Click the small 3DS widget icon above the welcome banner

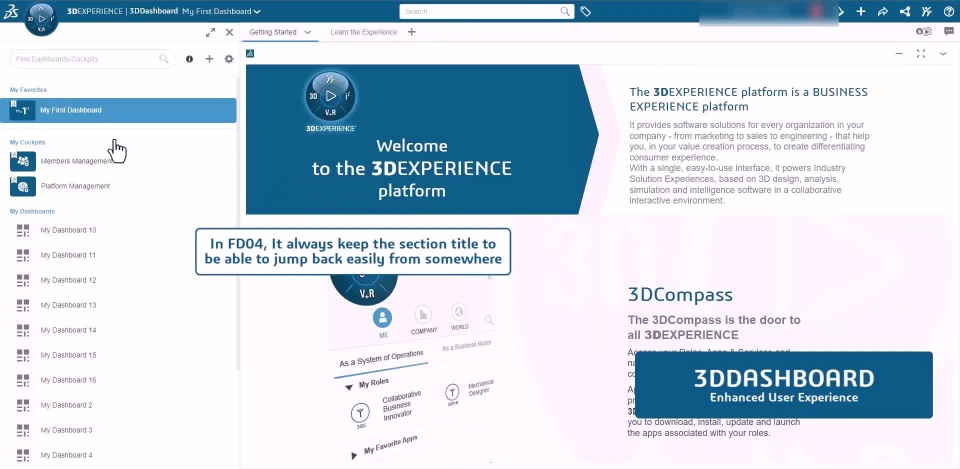250,53
